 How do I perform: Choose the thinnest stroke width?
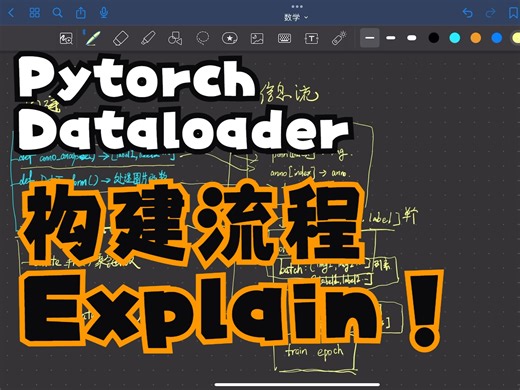[x=370, y=38]
